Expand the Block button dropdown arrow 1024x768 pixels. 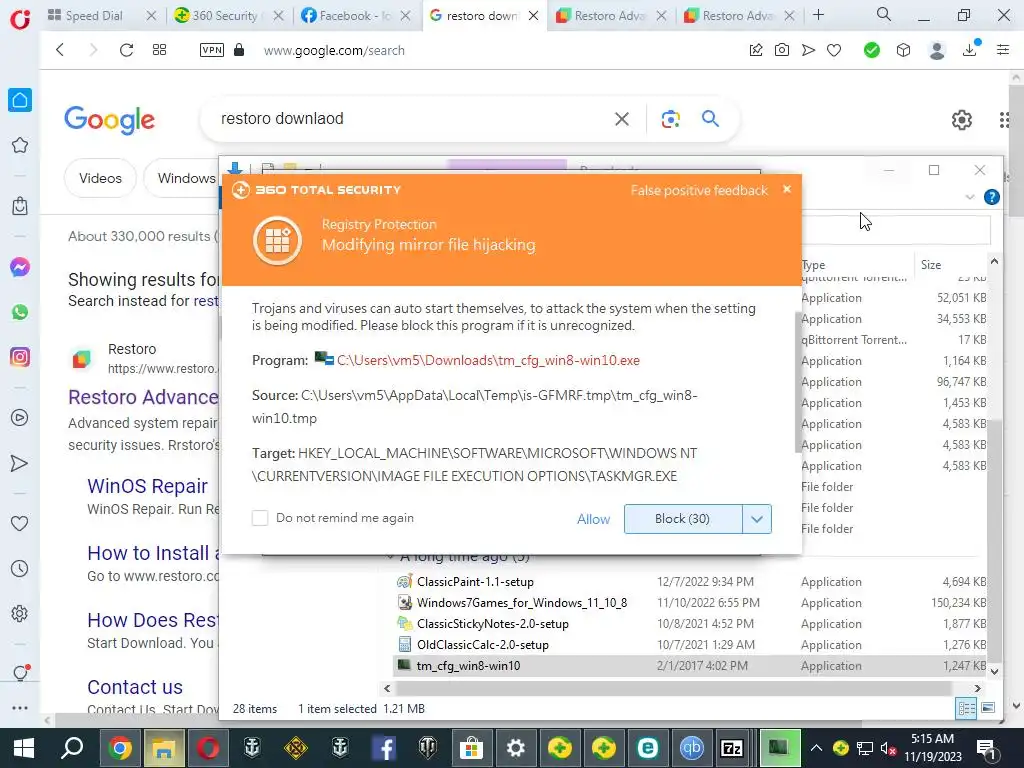[x=757, y=519]
